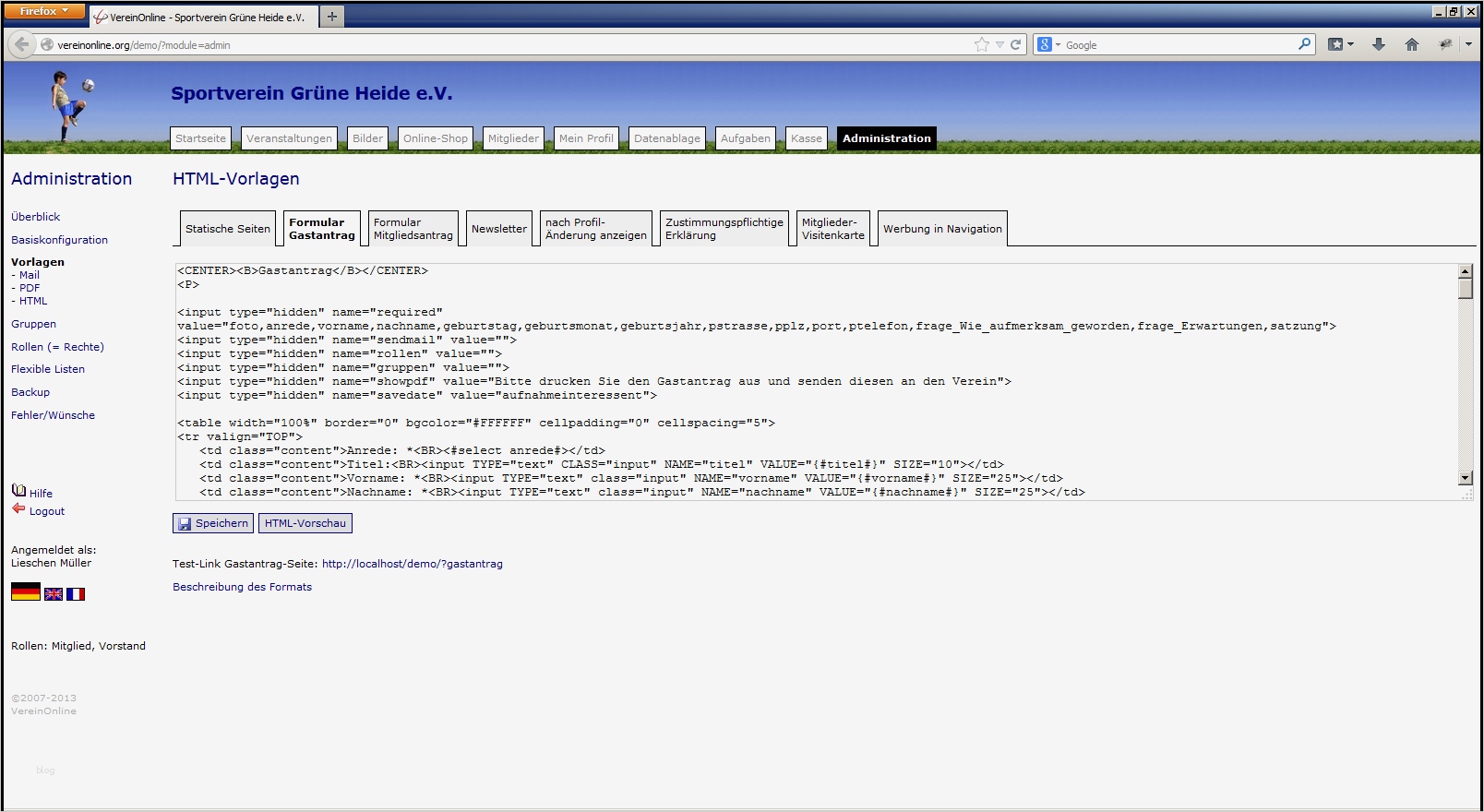Open Werbung in Navigation tab
This screenshot has height=812, width=1484.
click(942, 229)
